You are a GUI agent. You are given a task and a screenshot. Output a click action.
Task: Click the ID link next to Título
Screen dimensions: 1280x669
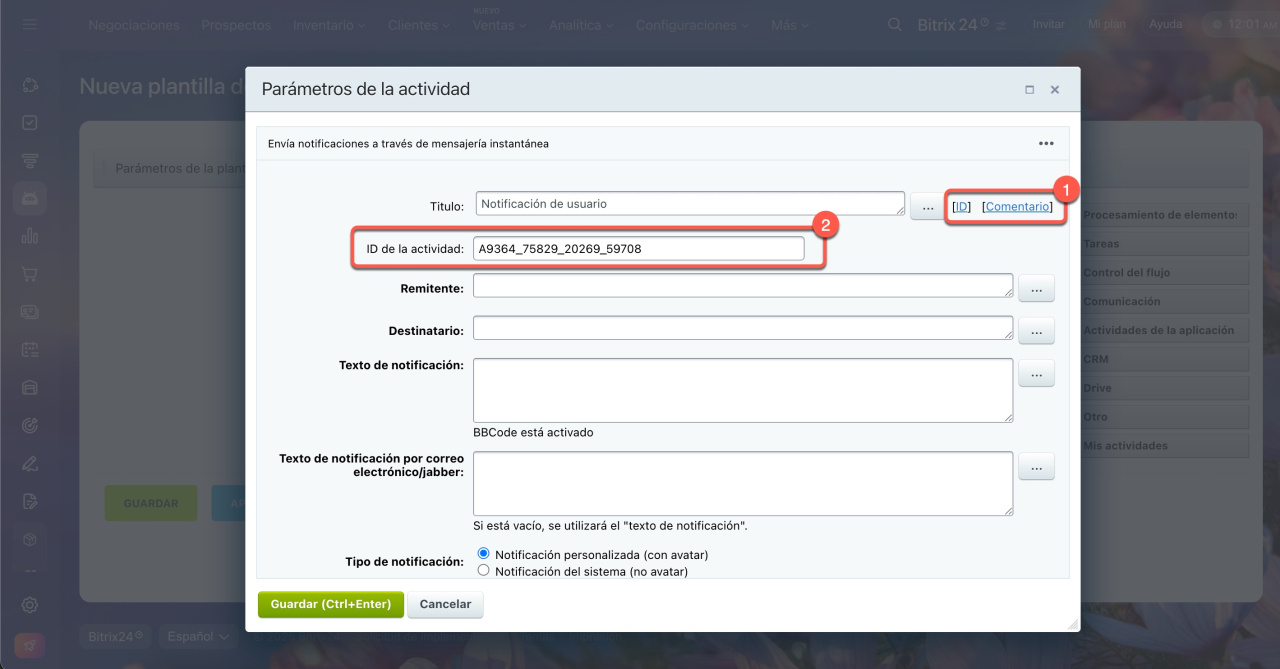(x=961, y=207)
